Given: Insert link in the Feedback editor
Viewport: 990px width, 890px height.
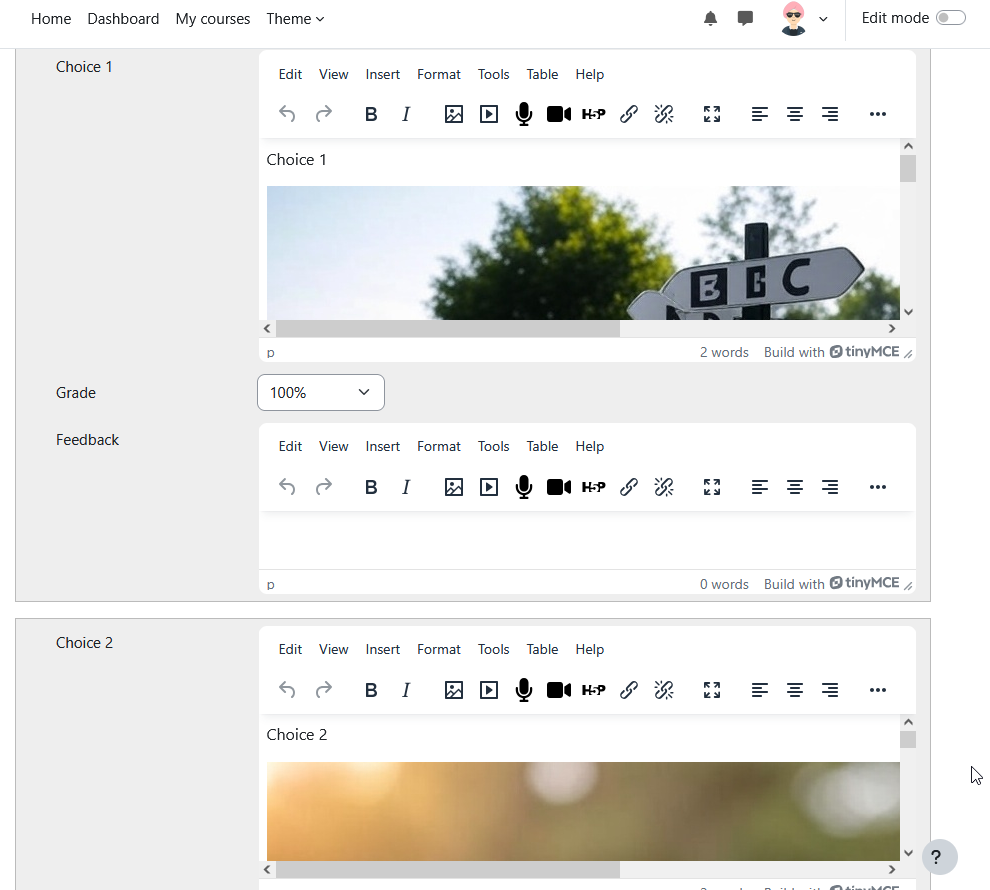Looking at the screenshot, I should (x=629, y=487).
